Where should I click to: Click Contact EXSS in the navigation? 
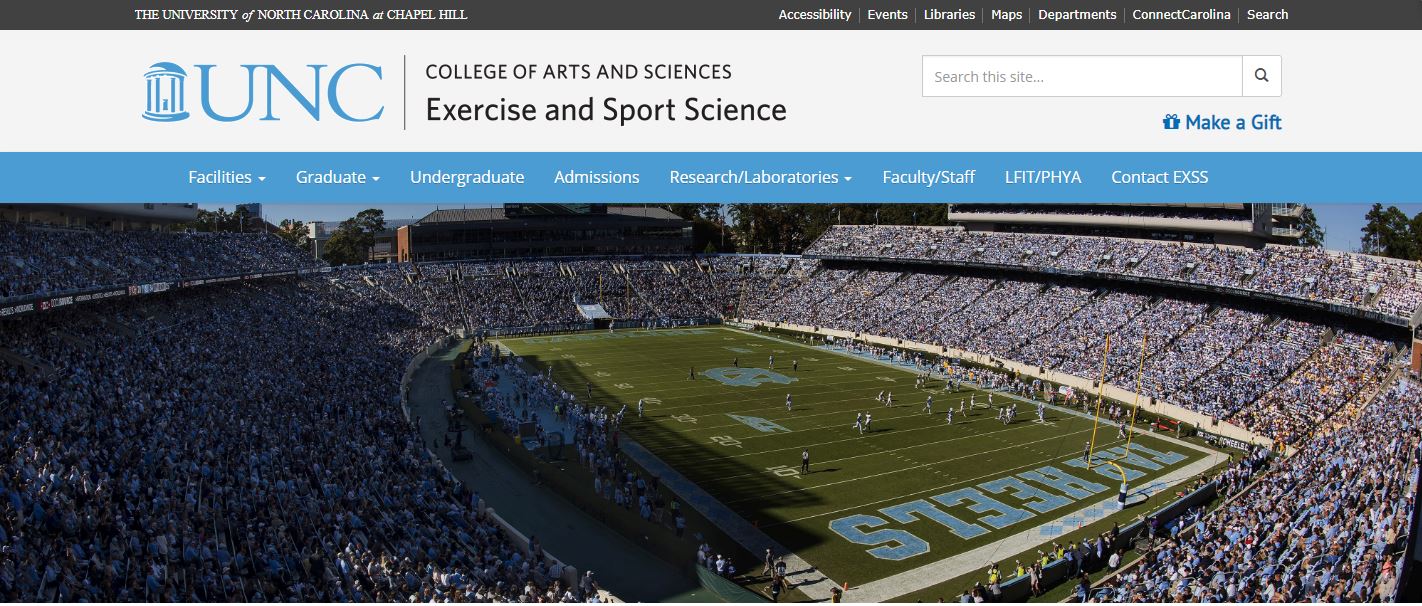coord(1160,177)
